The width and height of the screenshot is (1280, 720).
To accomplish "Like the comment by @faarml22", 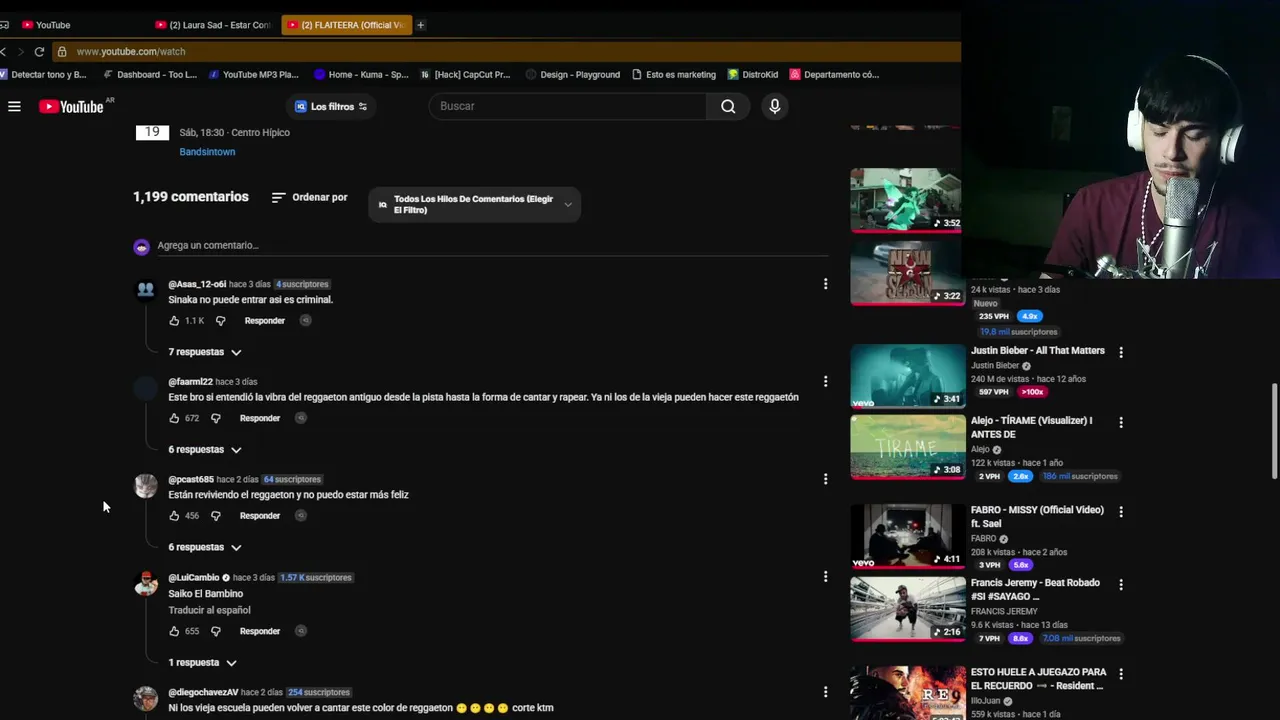I will click(174, 418).
